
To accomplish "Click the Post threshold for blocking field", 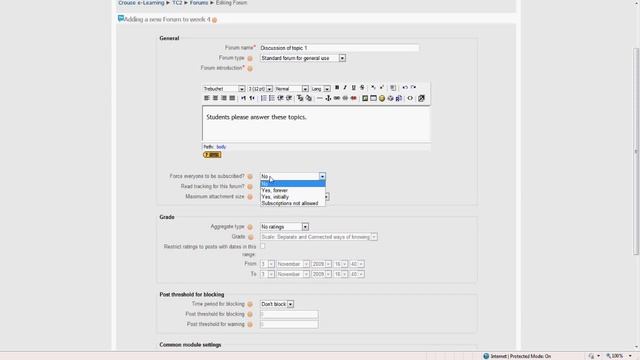I will point(289,314).
